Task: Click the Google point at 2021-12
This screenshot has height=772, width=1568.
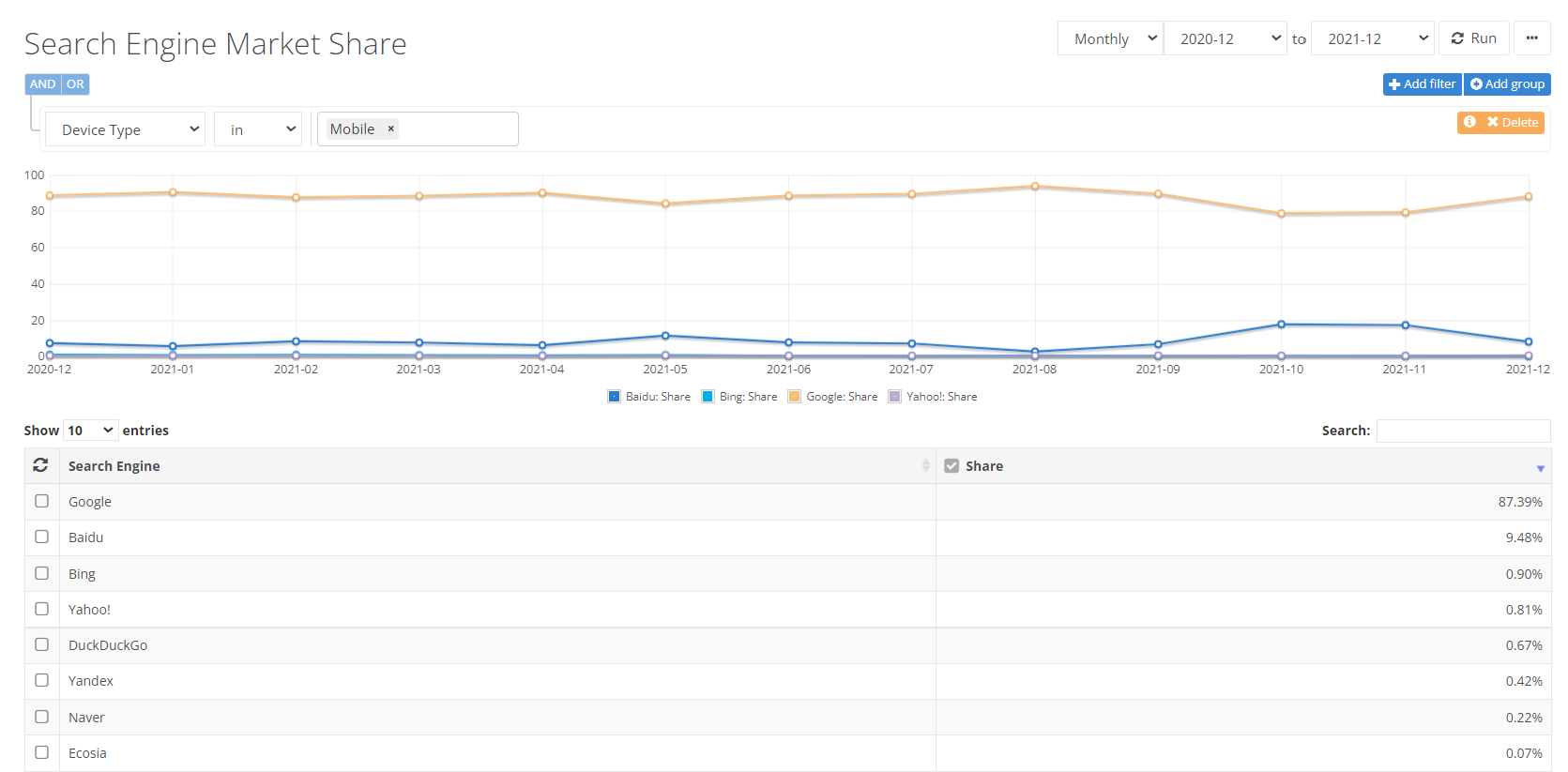Action: 1529,197
